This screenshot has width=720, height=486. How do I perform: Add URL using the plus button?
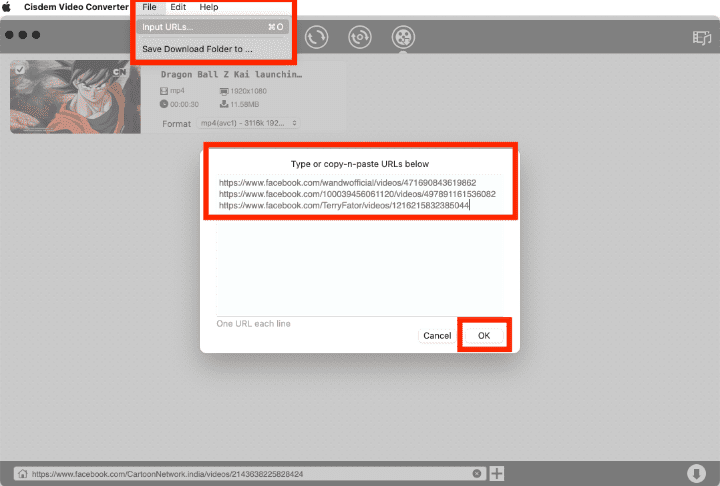496,474
